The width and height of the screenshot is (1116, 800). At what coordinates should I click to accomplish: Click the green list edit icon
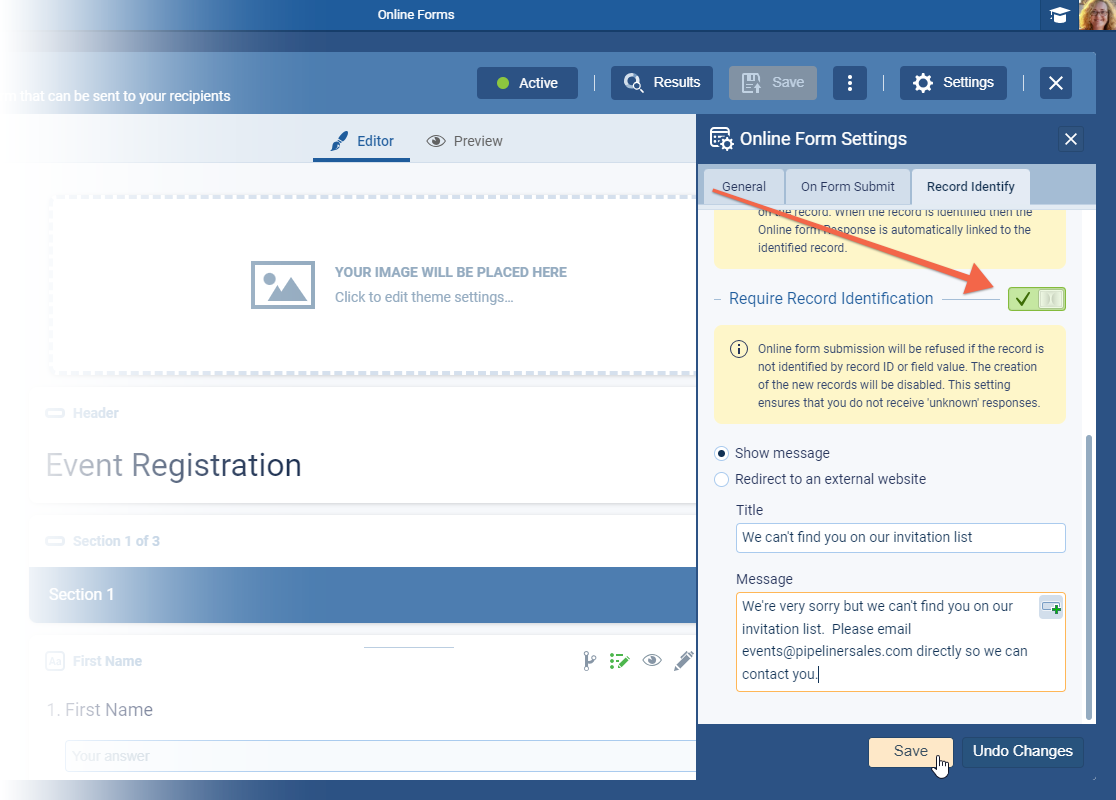(x=620, y=661)
